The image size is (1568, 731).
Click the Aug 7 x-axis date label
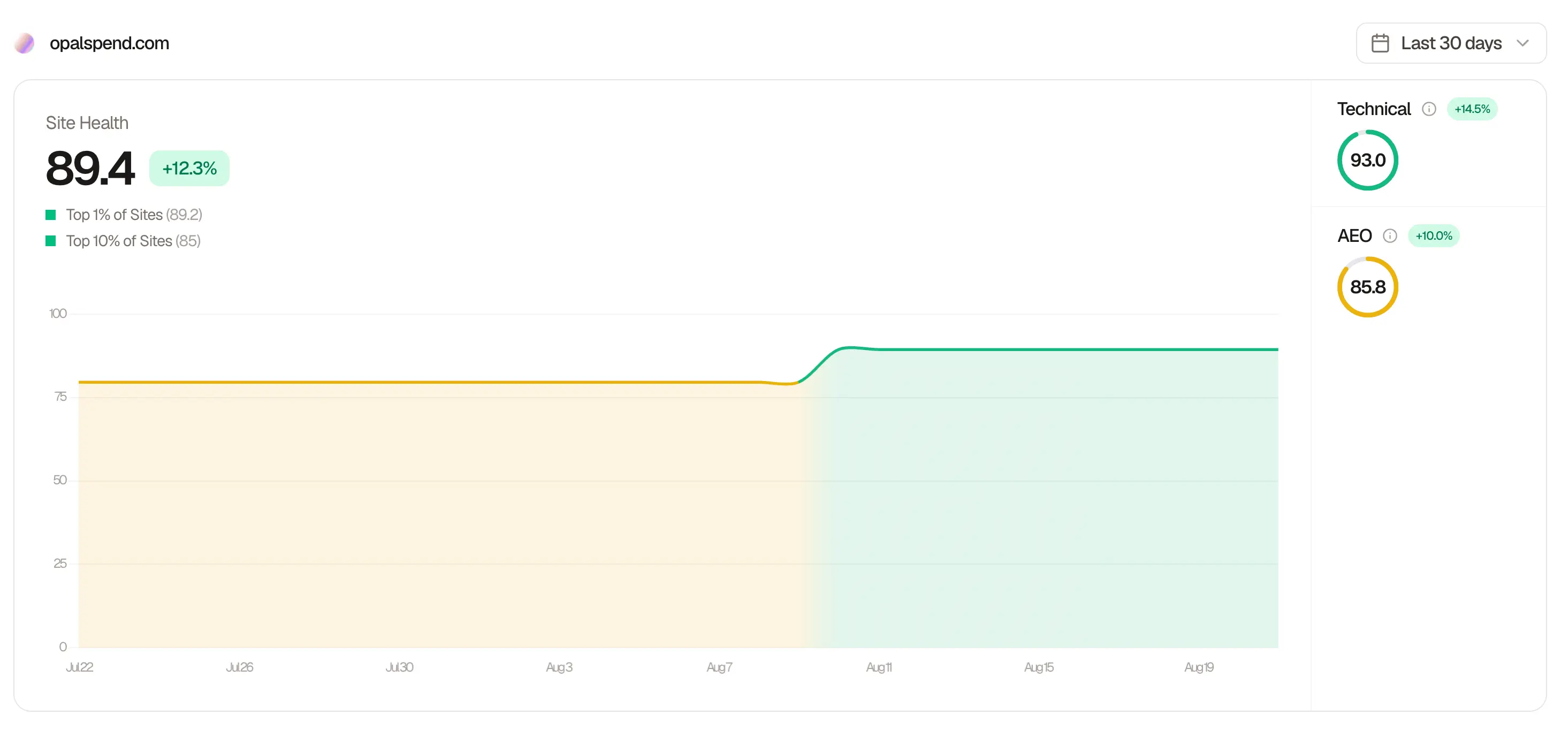coord(719,667)
